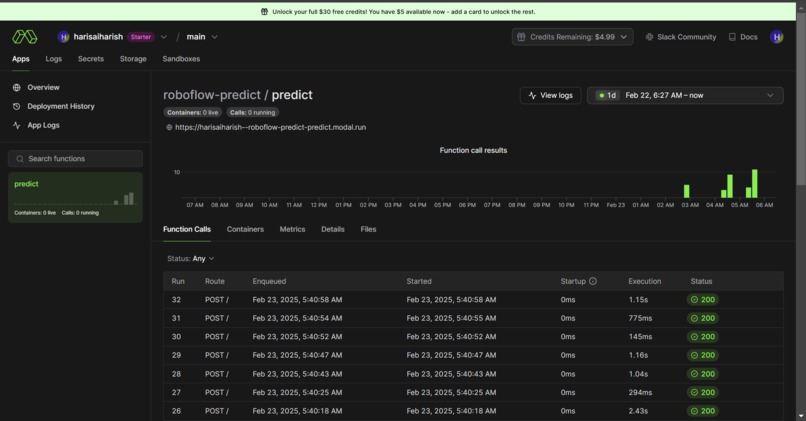806x421 pixels.
Task: Show the Details tab
Action: 333,229
